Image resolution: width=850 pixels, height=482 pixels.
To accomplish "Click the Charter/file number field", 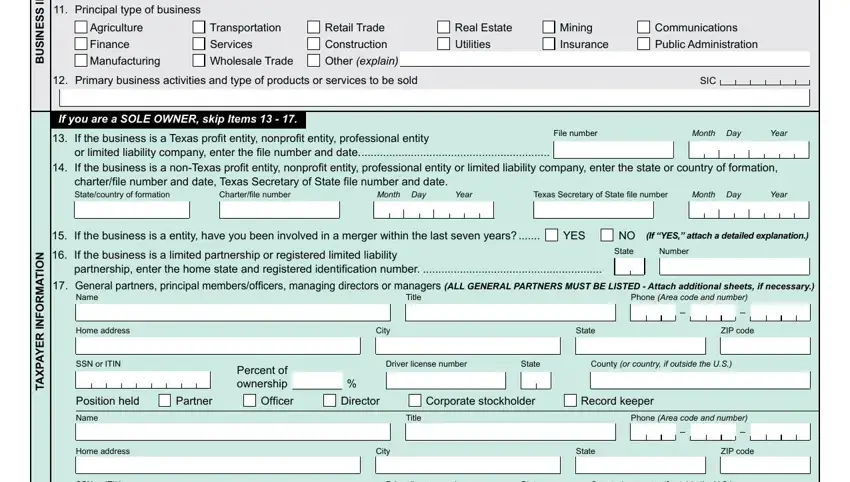I will 279,210.
